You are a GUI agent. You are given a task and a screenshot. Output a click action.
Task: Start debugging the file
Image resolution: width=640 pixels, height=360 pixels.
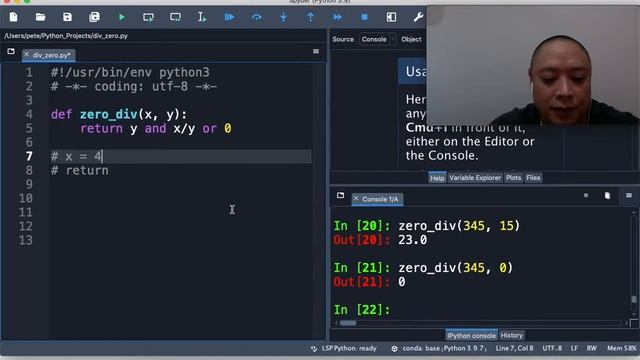(229, 17)
